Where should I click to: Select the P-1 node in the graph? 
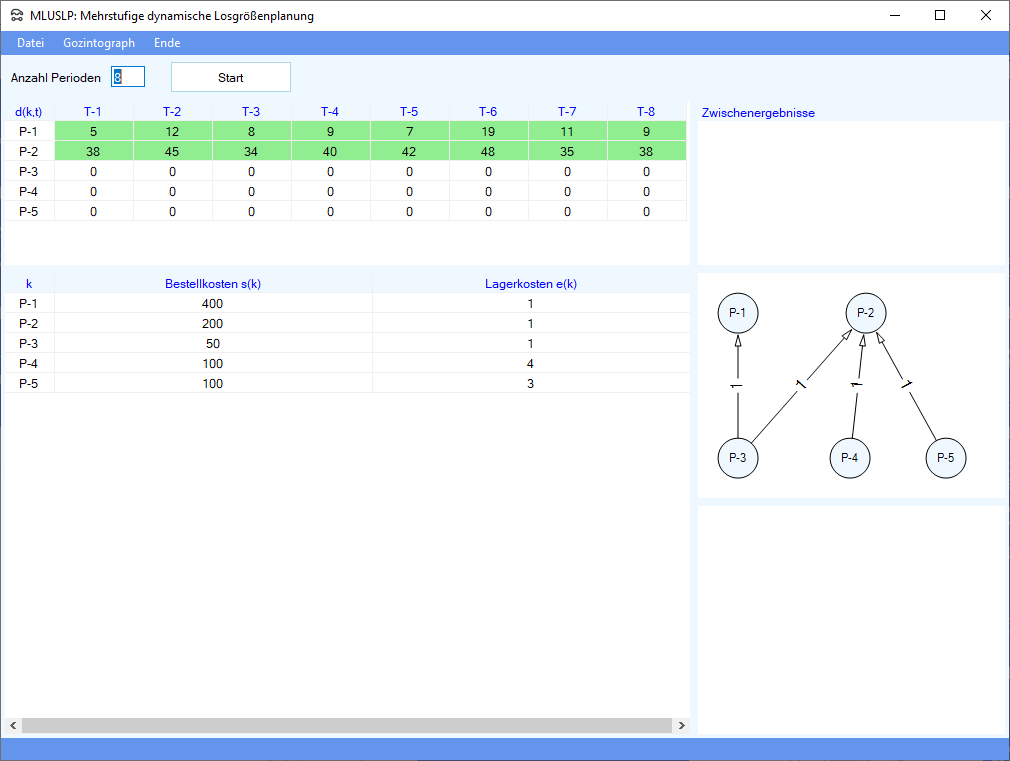pyautogui.click(x=737, y=313)
